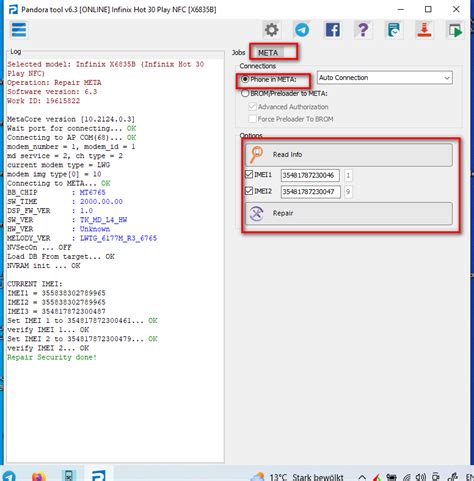Click the Read Info button
The width and height of the screenshot is (474, 481).
point(349,155)
